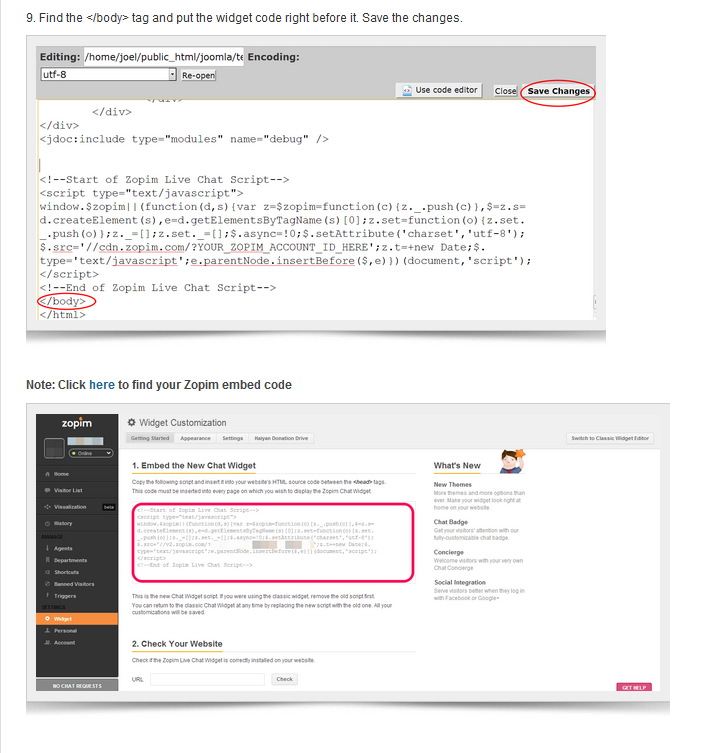Click the Save Changes button

[x=558, y=91]
